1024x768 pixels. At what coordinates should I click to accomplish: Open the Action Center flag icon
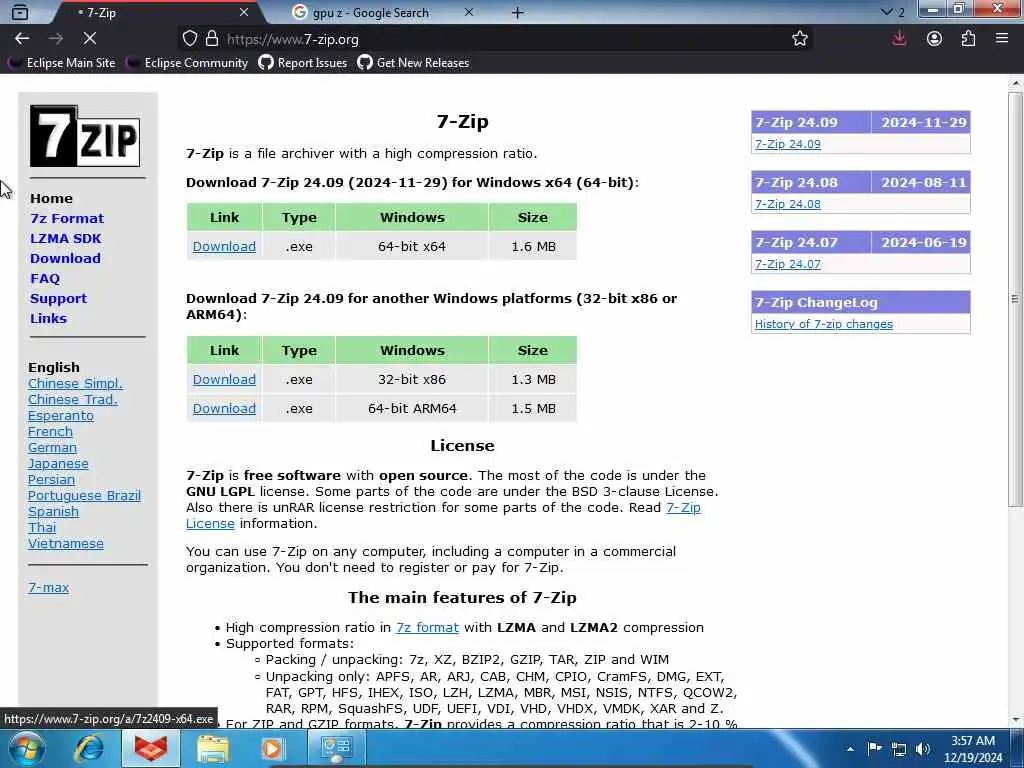[x=874, y=748]
